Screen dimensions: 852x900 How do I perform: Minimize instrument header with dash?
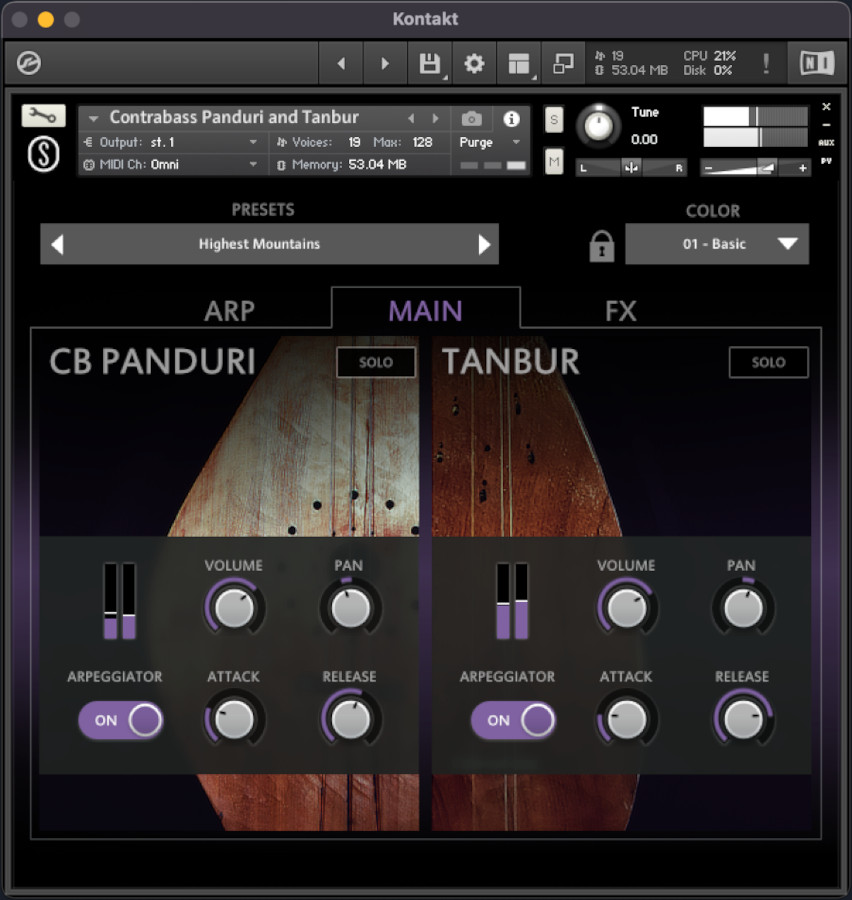point(826,125)
